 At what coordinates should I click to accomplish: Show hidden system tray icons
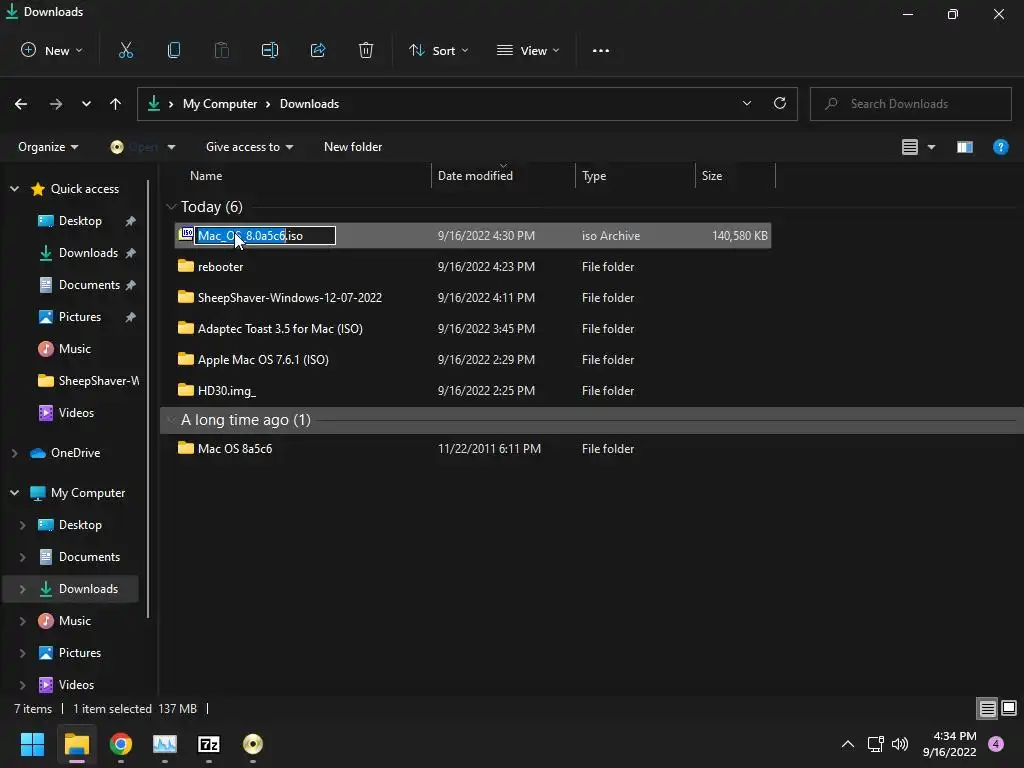[848, 744]
